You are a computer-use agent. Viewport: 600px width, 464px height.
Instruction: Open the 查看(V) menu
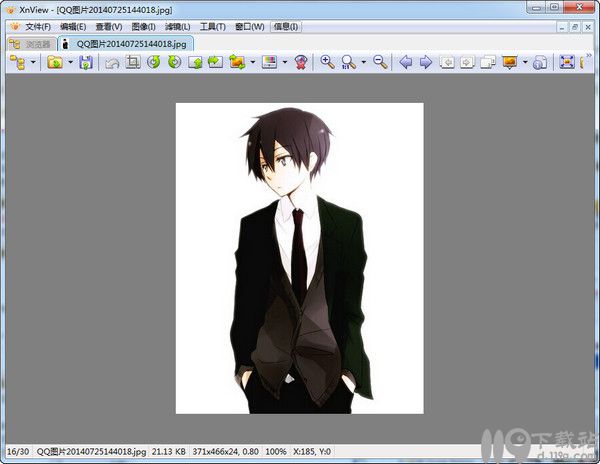pyautogui.click(x=109, y=27)
